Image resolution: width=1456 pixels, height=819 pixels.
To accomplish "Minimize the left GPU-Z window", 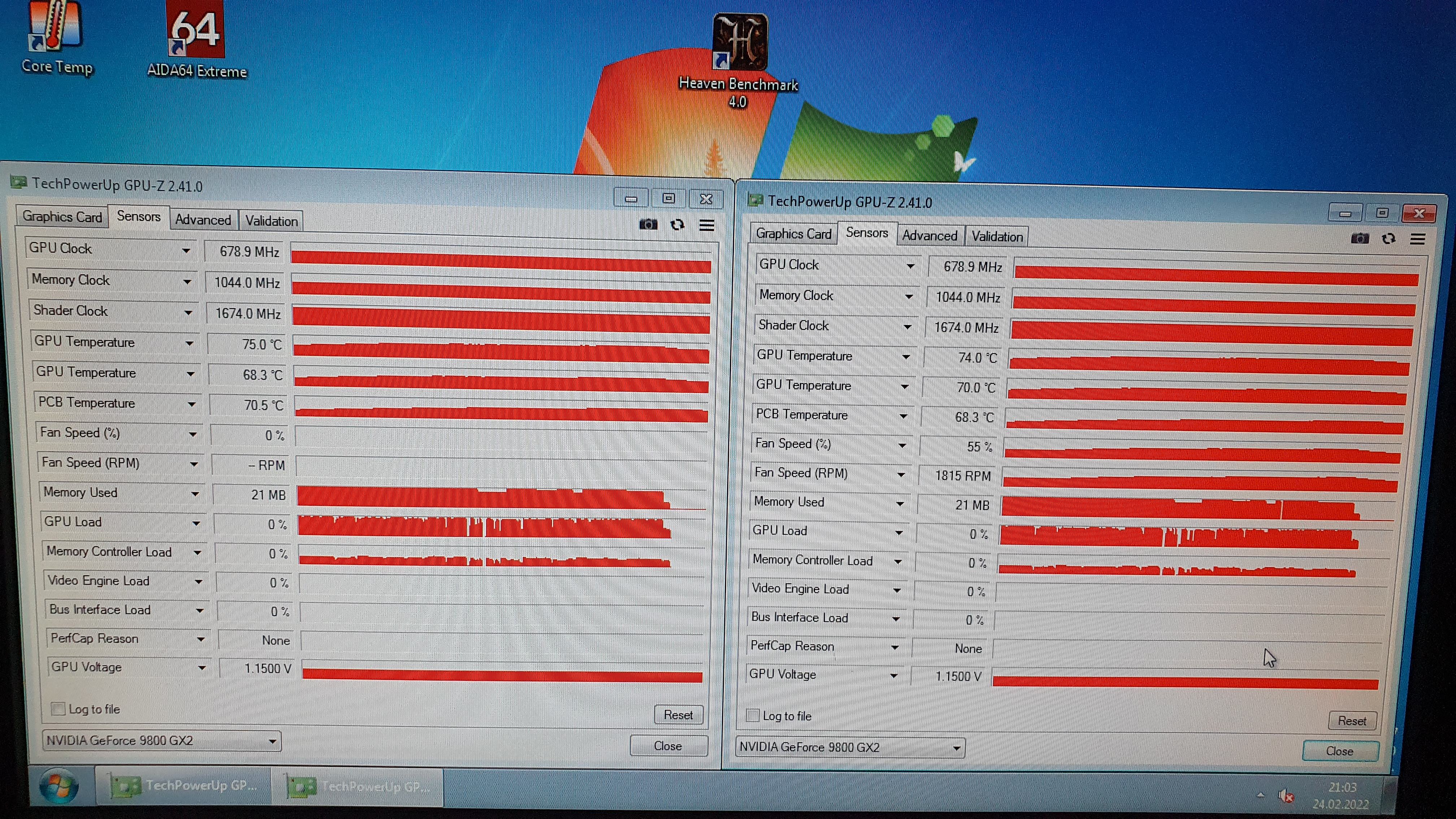I will pos(631,198).
